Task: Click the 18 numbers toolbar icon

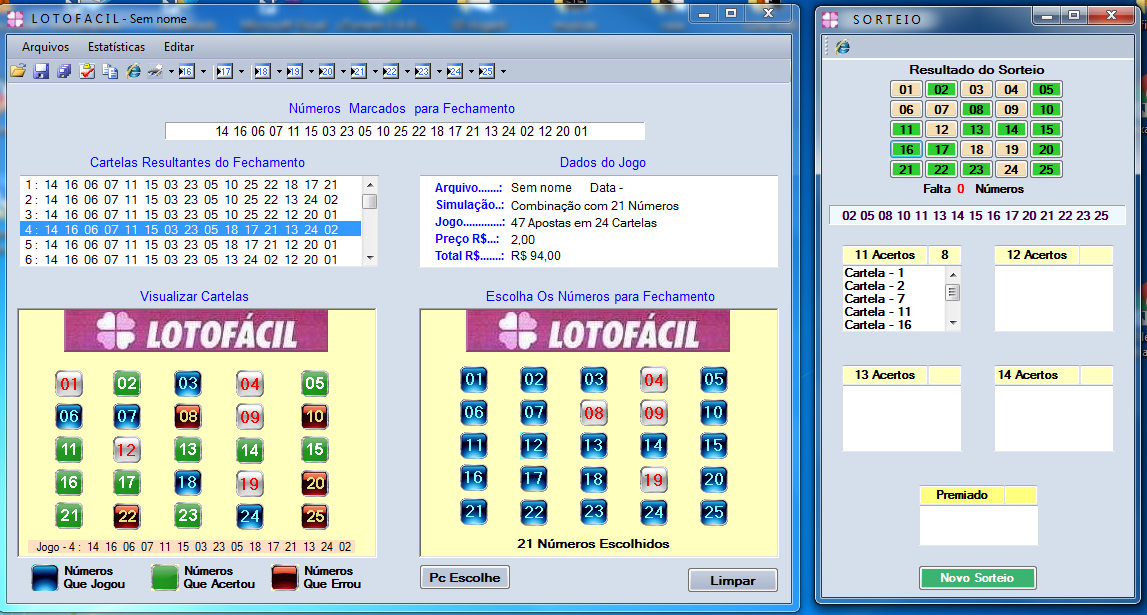Action: (x=261, y=71)
